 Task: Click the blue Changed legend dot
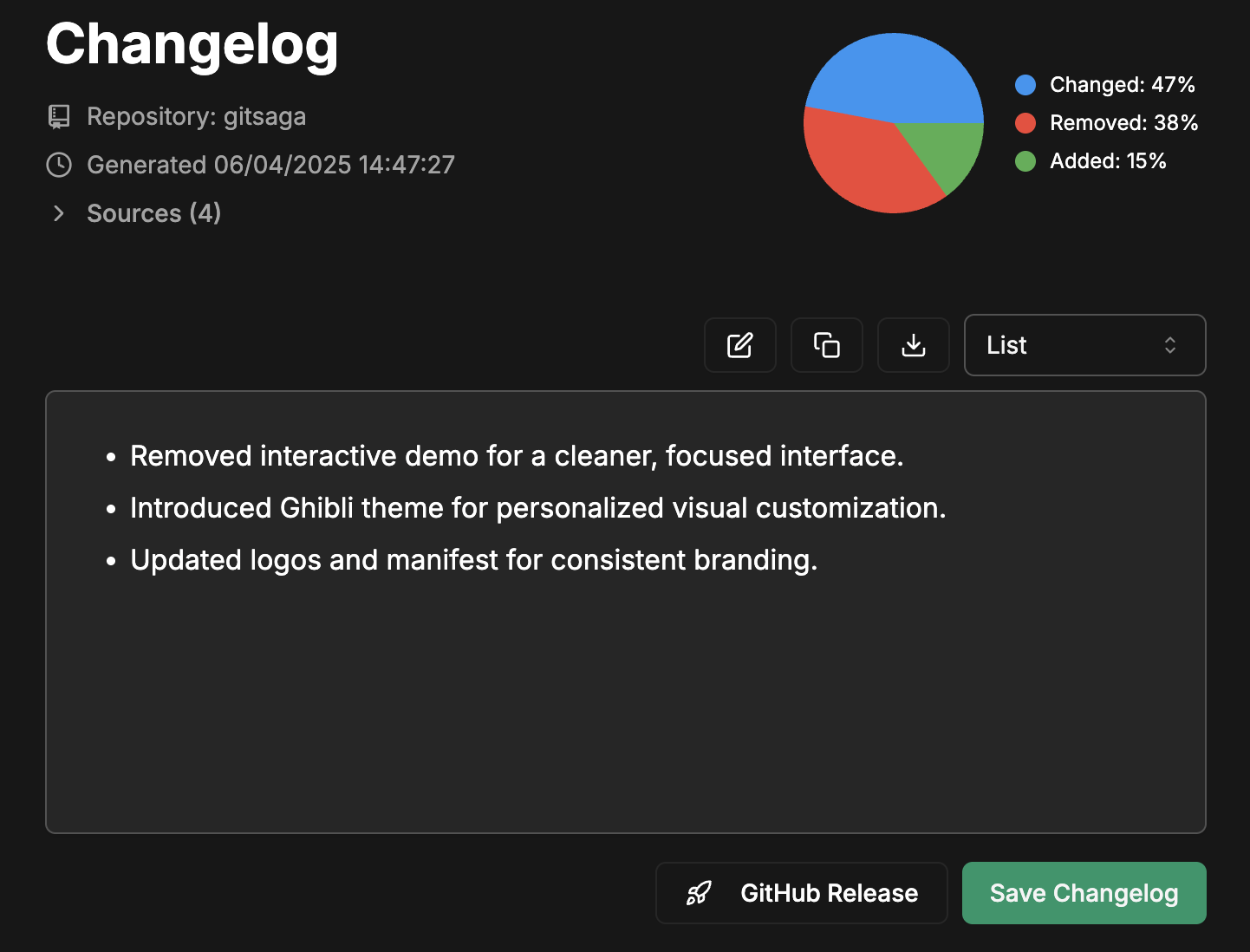point(1025,85)
